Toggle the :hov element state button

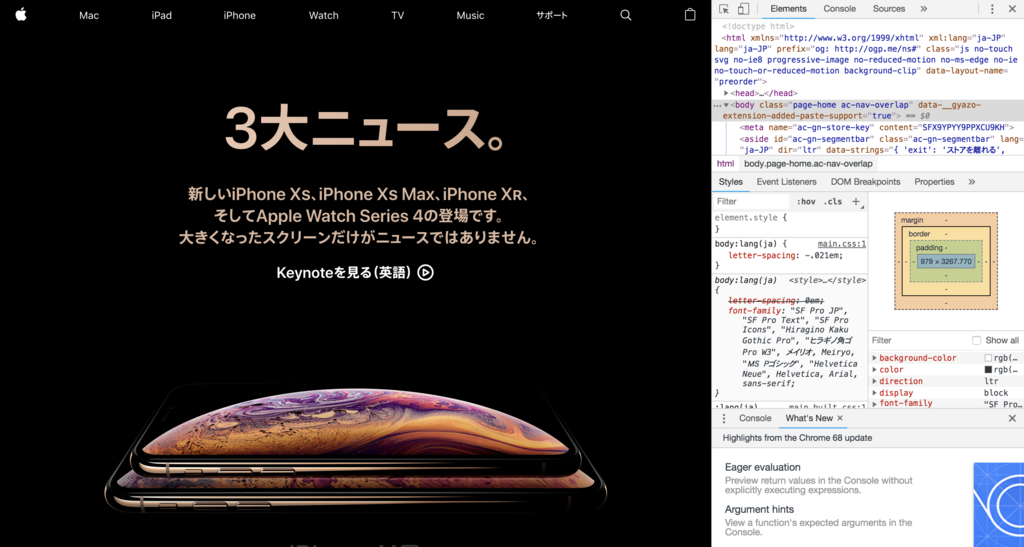click(806, 202)
